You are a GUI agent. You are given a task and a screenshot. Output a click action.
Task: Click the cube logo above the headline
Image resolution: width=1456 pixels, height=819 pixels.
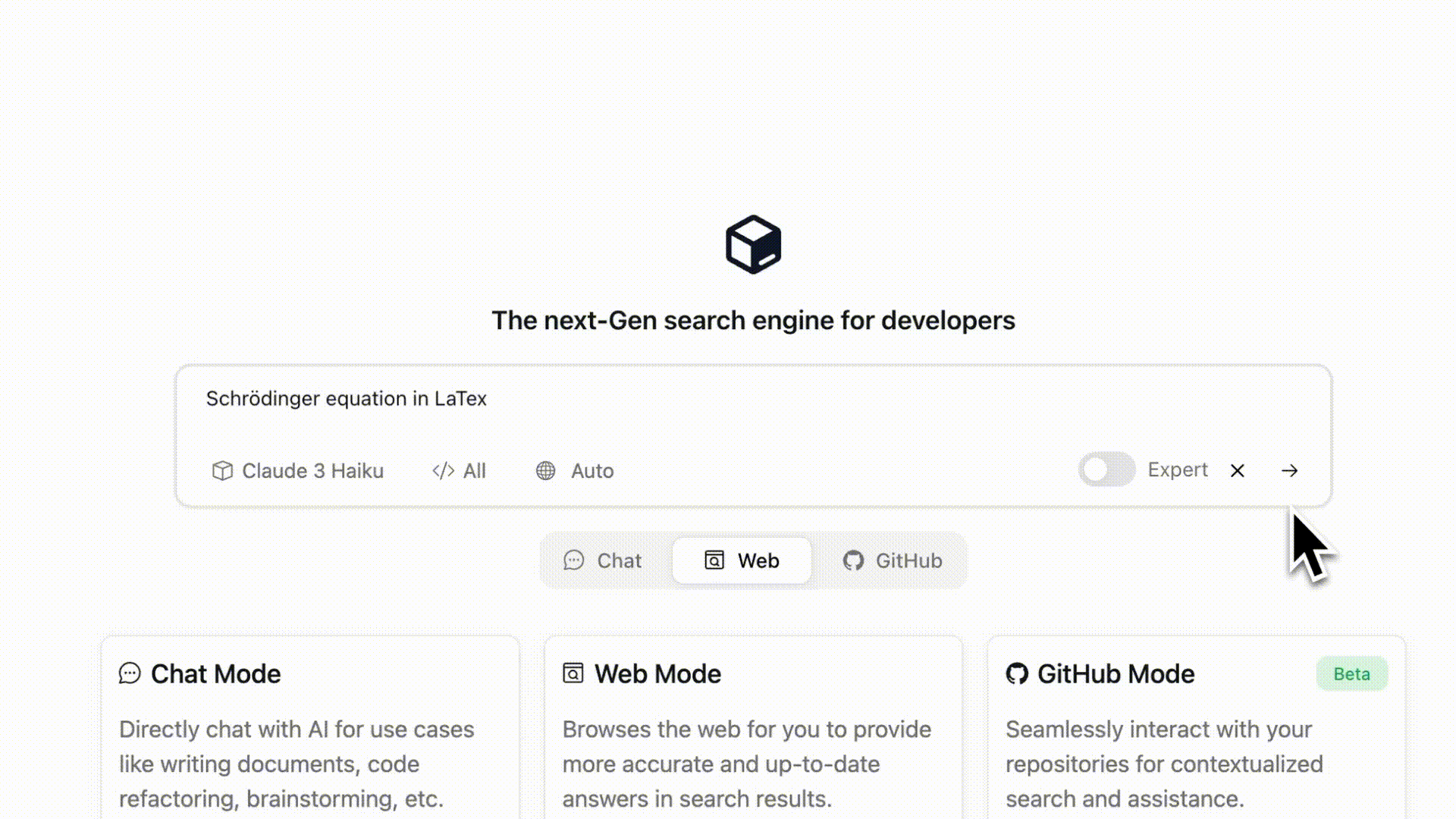pos(753,244)
